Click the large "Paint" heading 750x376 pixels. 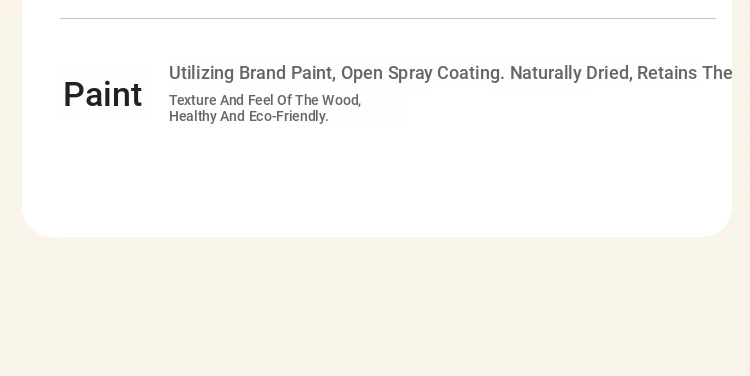pyautogui.click(x=102, y=94)
